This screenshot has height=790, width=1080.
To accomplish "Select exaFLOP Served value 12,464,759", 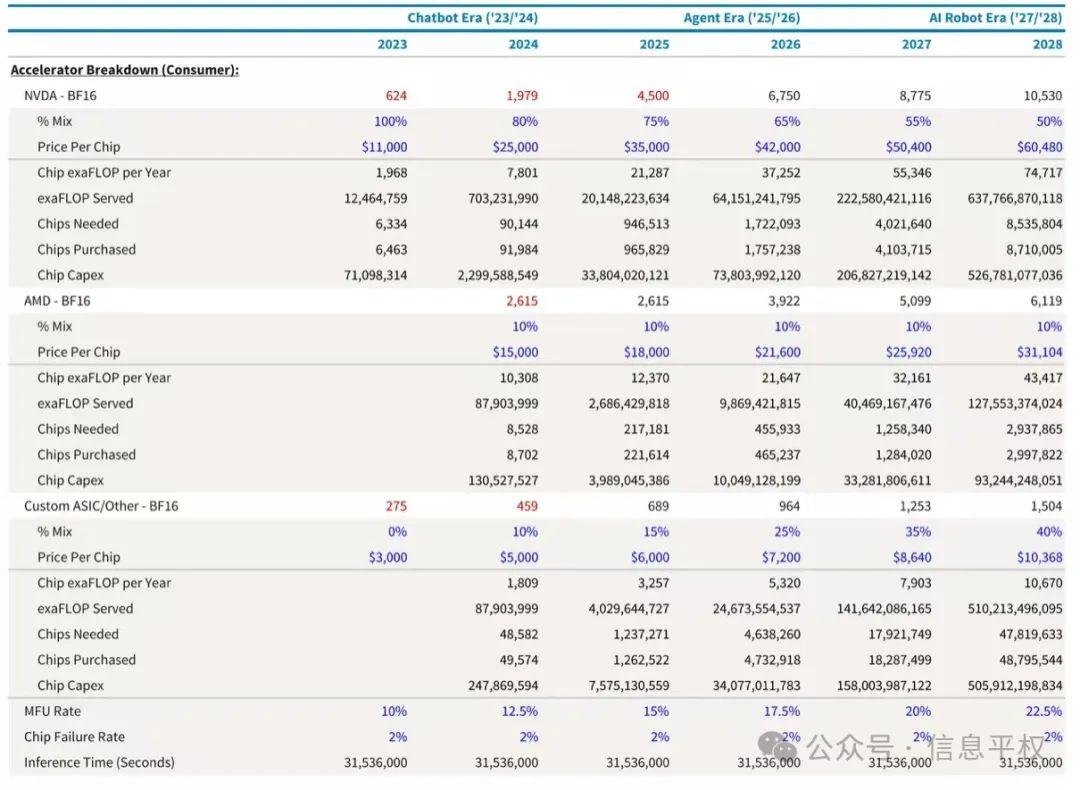I will point(375,198).
